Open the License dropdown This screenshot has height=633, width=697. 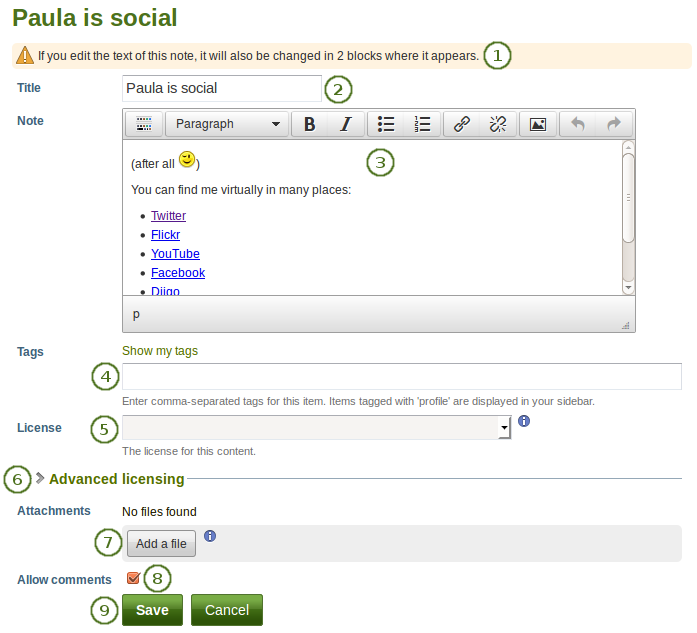click(x=316, y=427)
